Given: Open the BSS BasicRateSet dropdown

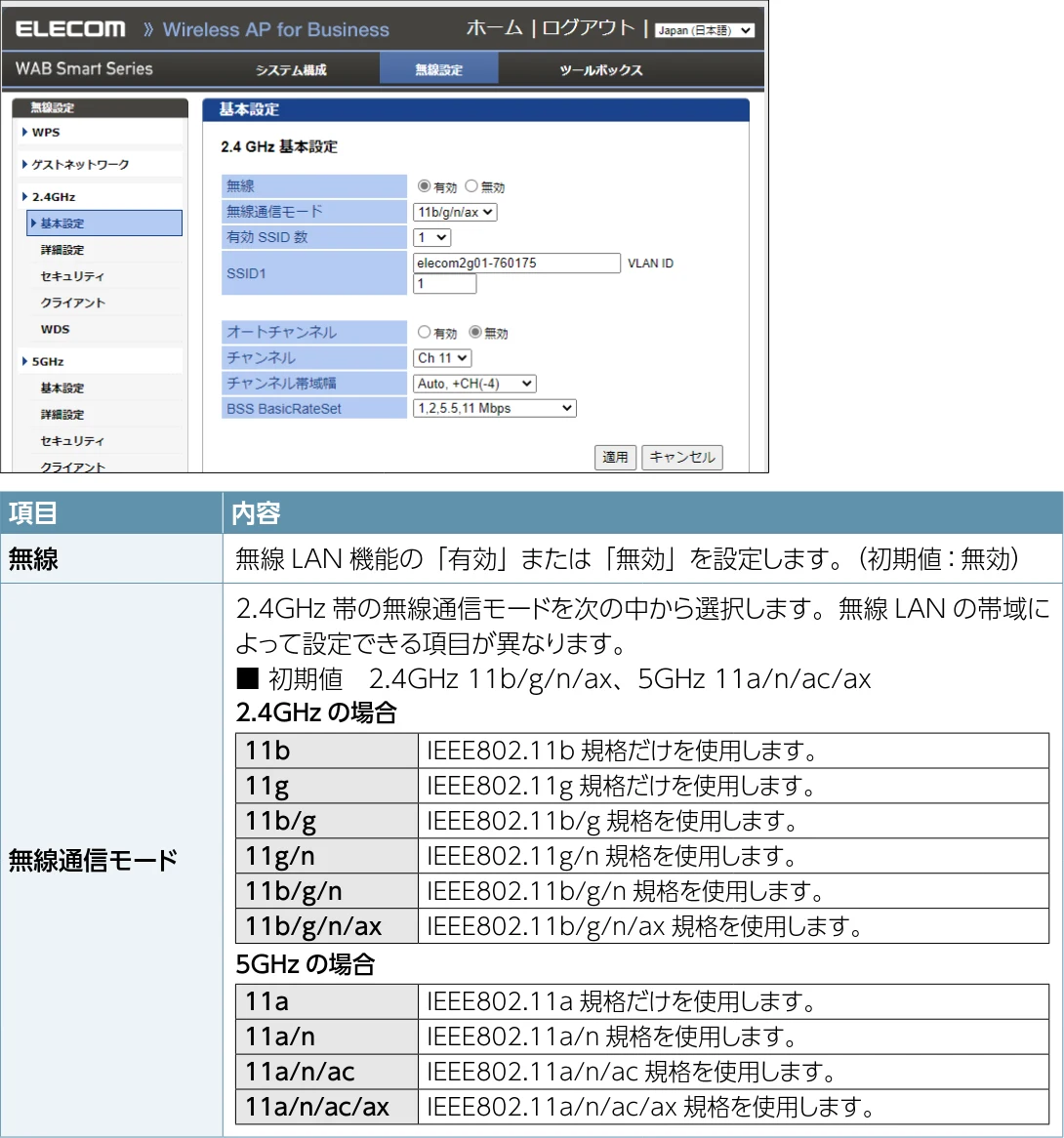Looking at the screenshot, I should click(494, 408).
